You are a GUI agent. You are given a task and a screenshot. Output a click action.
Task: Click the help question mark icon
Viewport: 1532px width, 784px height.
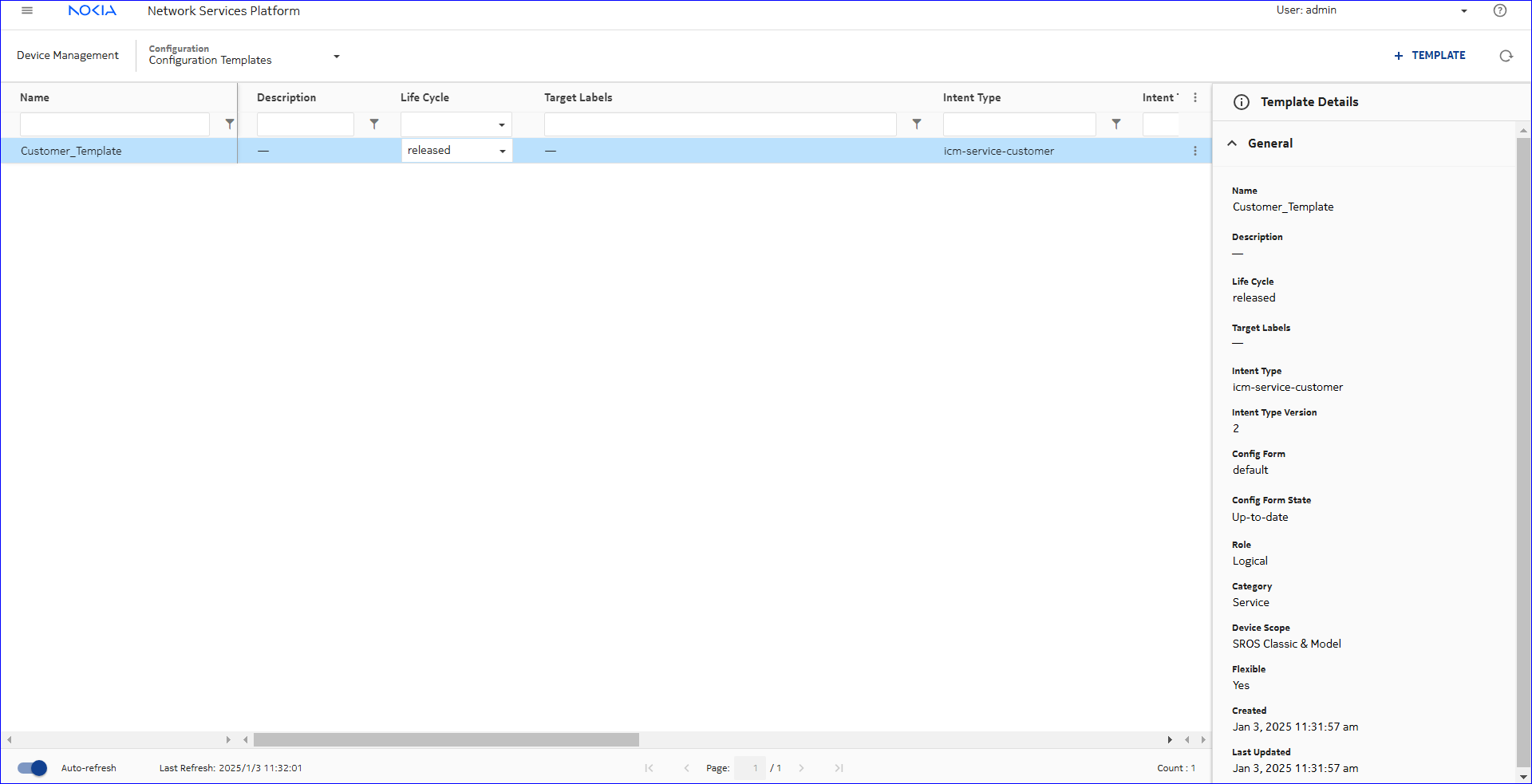pos(1500,10)
